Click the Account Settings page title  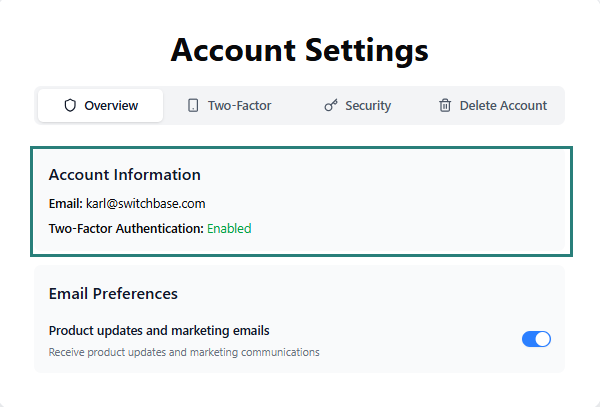[299, 49]
